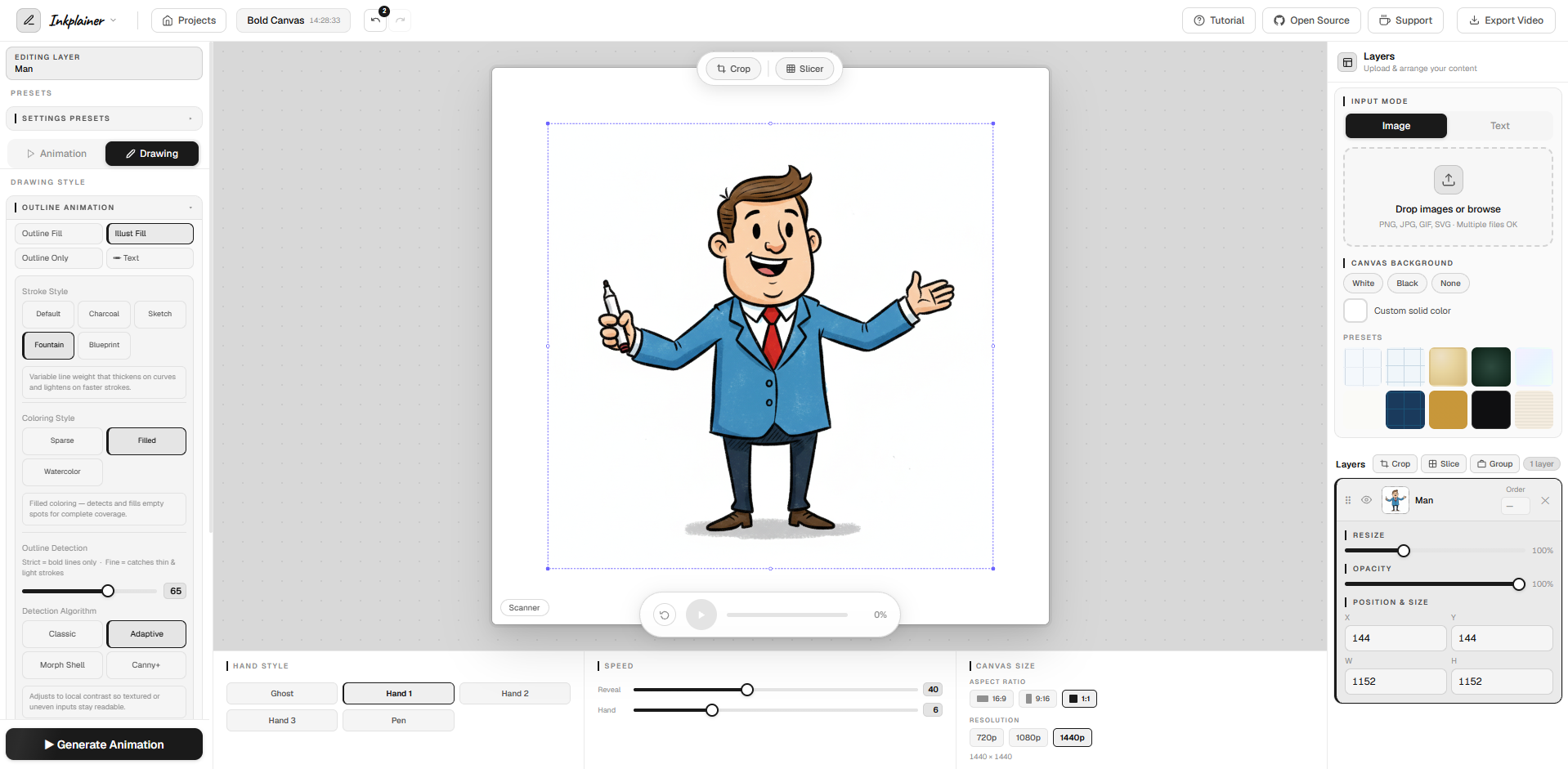Choose Text outline mode

pos(150,258)
